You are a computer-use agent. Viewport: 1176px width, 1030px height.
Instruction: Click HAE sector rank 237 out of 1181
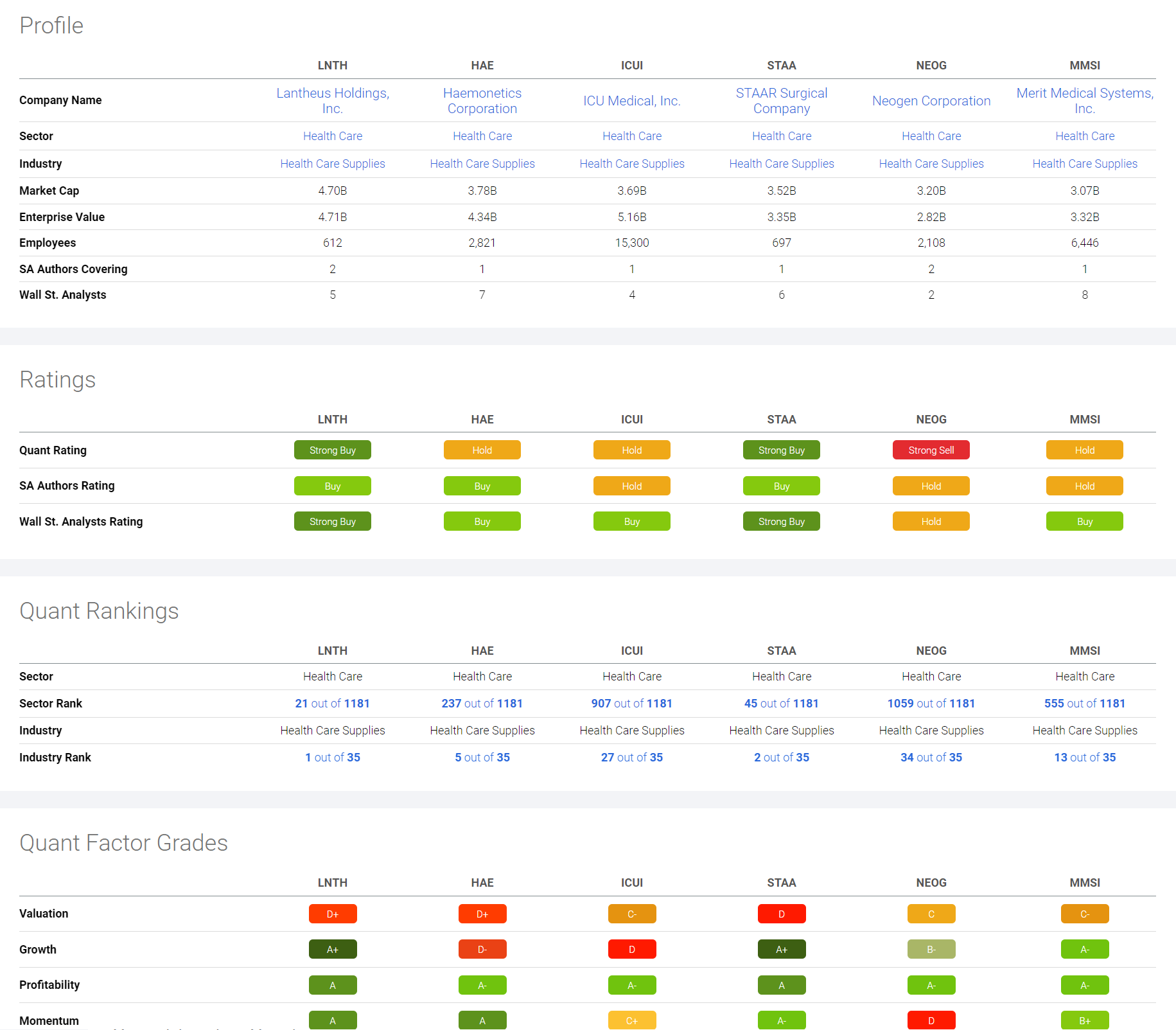coord(482,704)
